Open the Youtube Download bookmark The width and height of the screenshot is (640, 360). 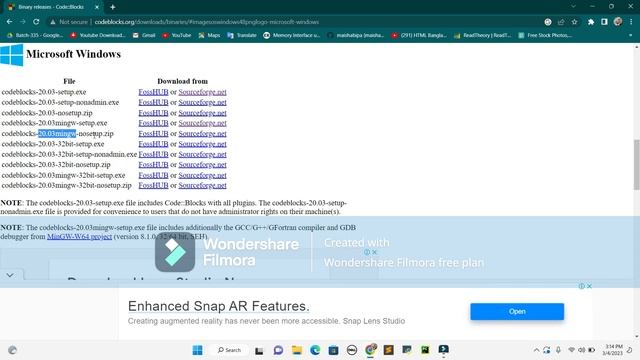tap(98, 36)
